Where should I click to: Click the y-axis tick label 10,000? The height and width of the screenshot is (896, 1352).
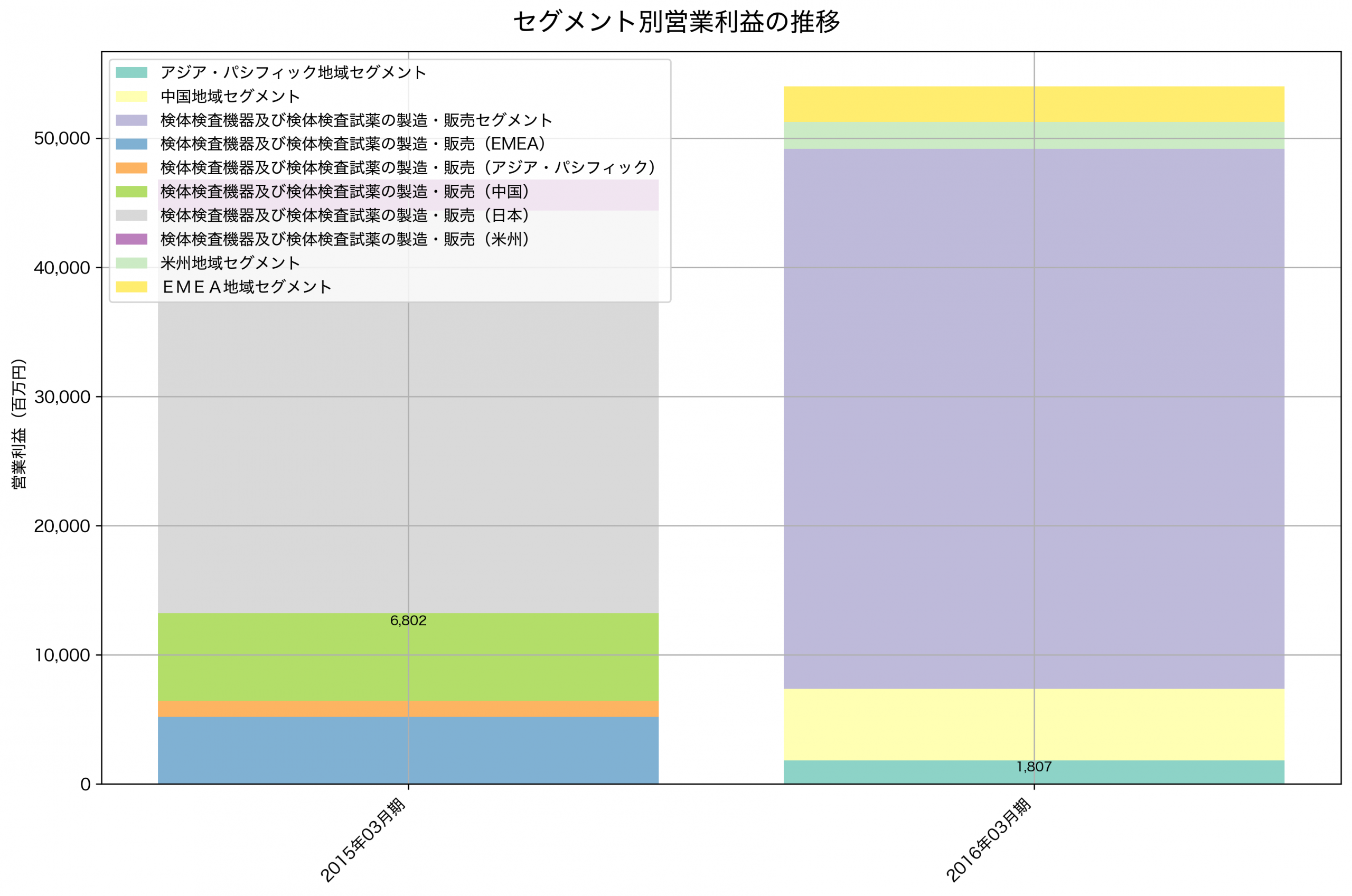coord(62,655)
